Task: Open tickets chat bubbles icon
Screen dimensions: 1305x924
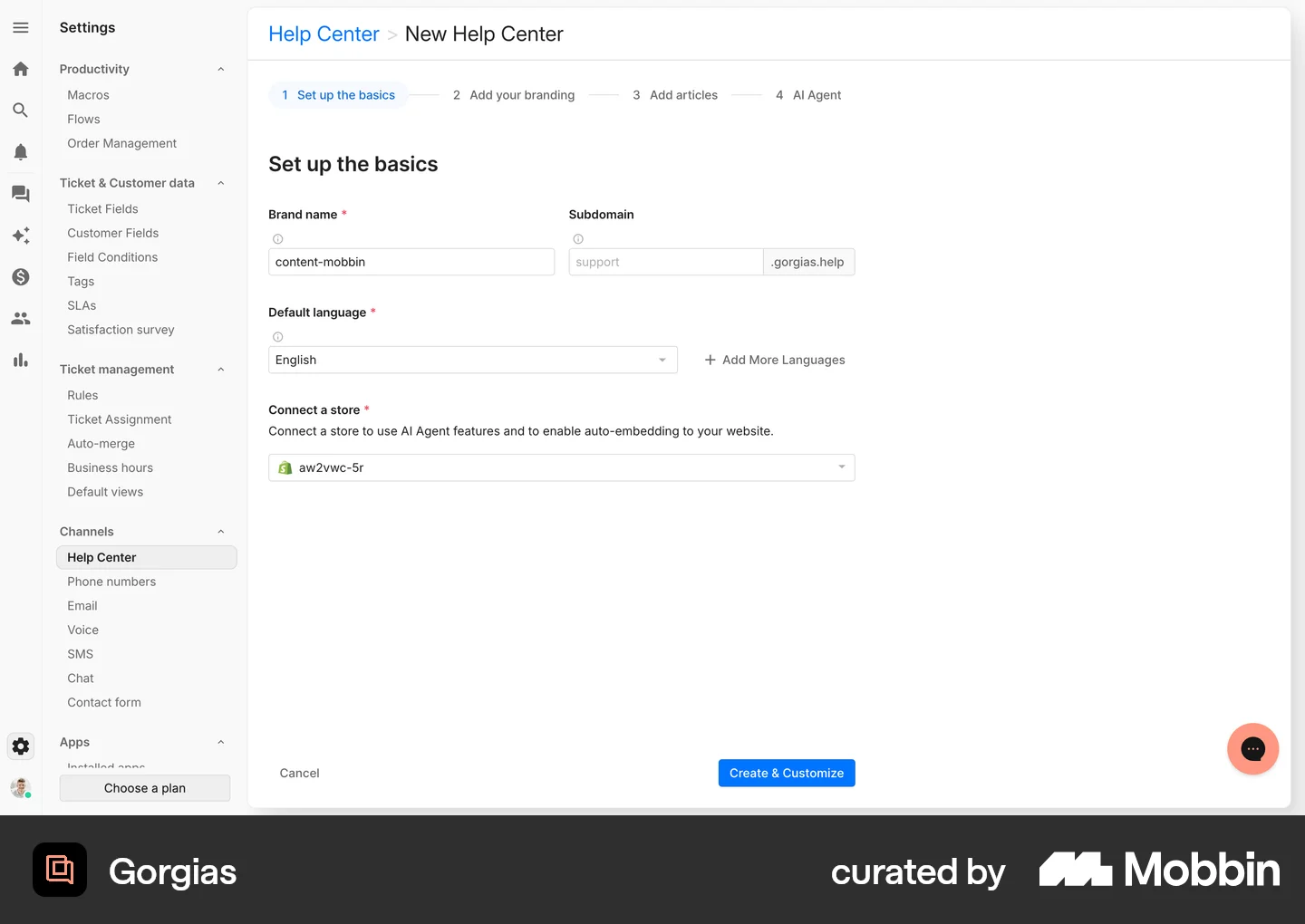Action: (21, 194)
